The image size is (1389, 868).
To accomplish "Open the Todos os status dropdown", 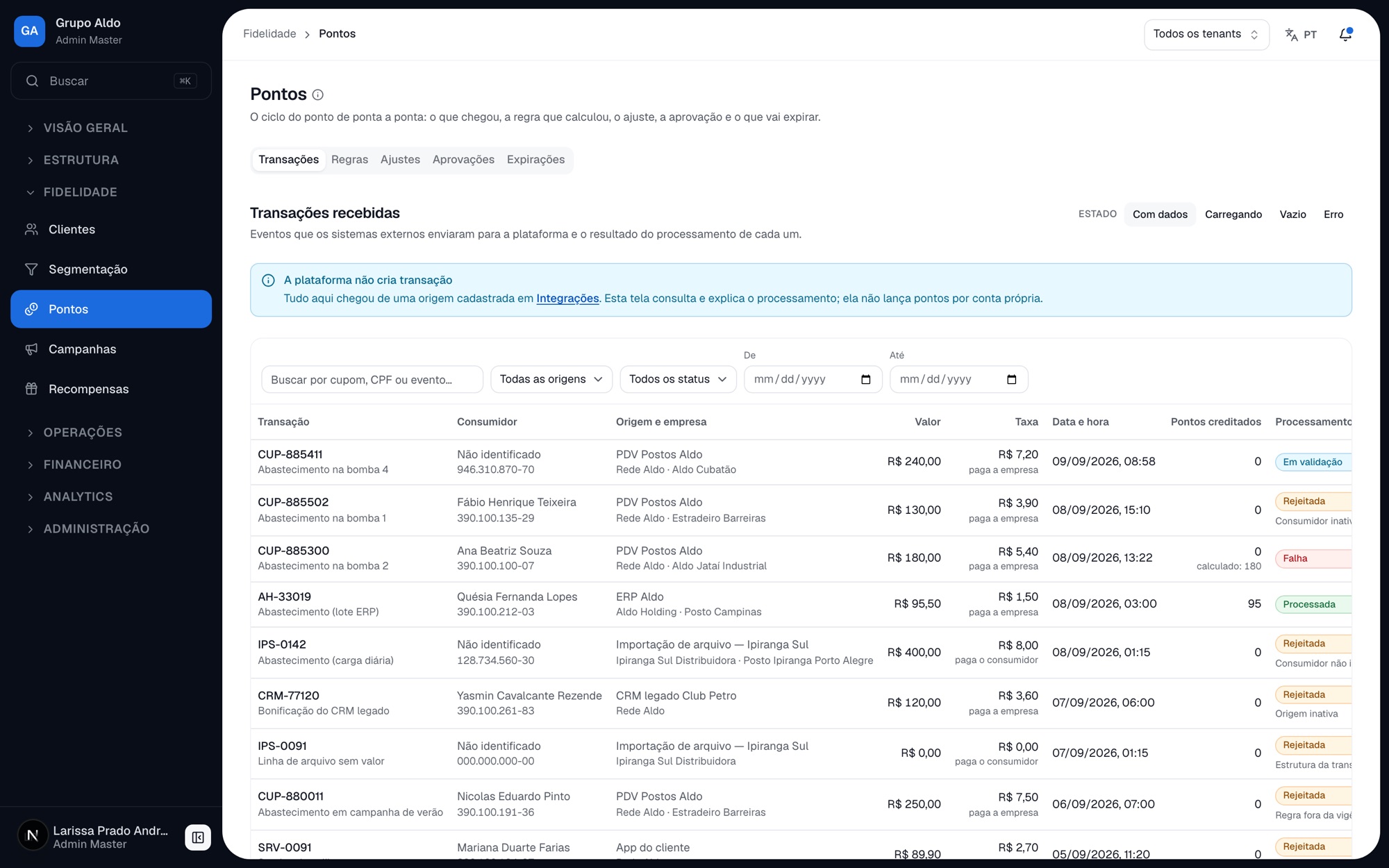I will (x=678, y=379).
